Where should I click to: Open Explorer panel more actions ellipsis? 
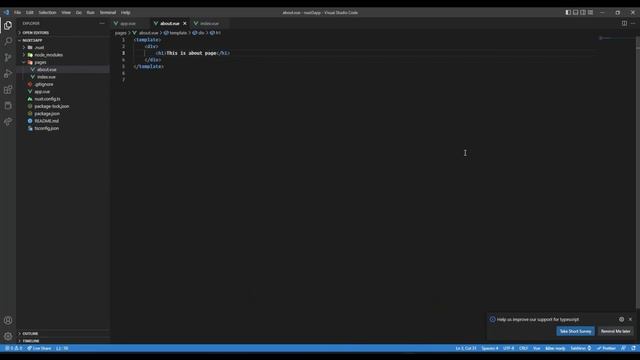(x=102, y=23)
